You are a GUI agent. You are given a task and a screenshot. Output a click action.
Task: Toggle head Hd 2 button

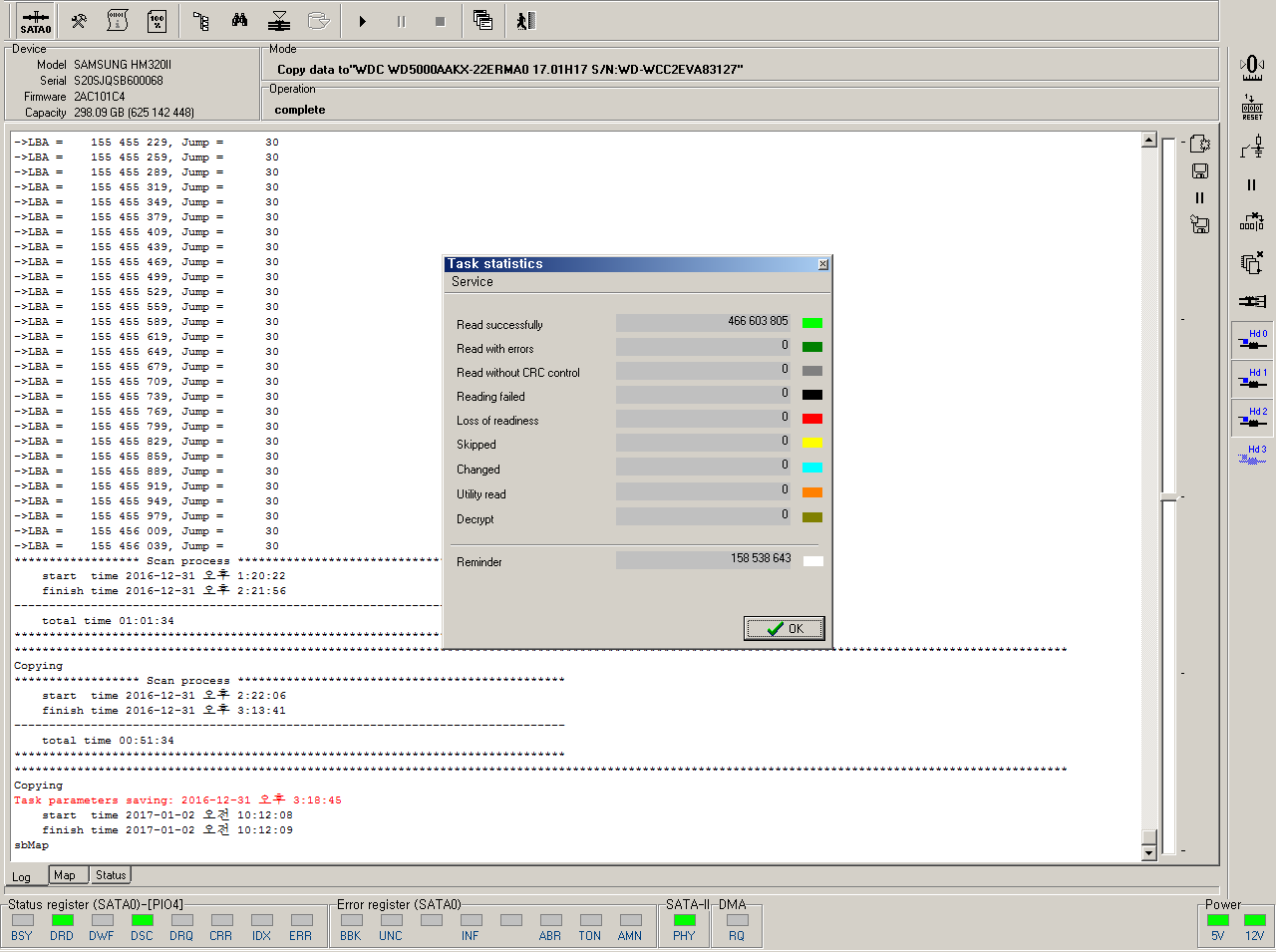1252,418
